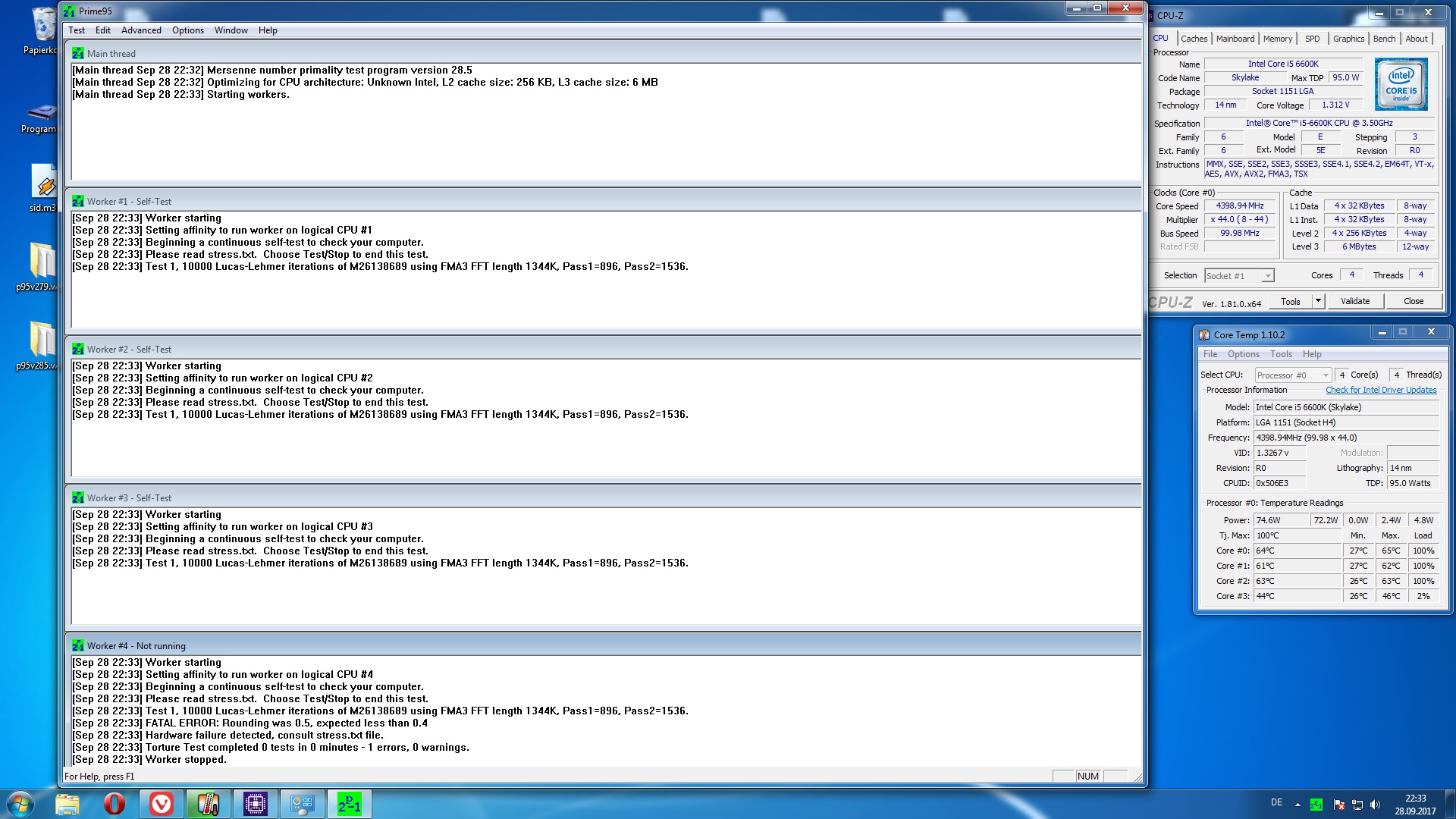Open the Advanced menu in Prime95
The height and width of the screenshot is (819, 1456).
pyautogui.click(x=141, y=30)
